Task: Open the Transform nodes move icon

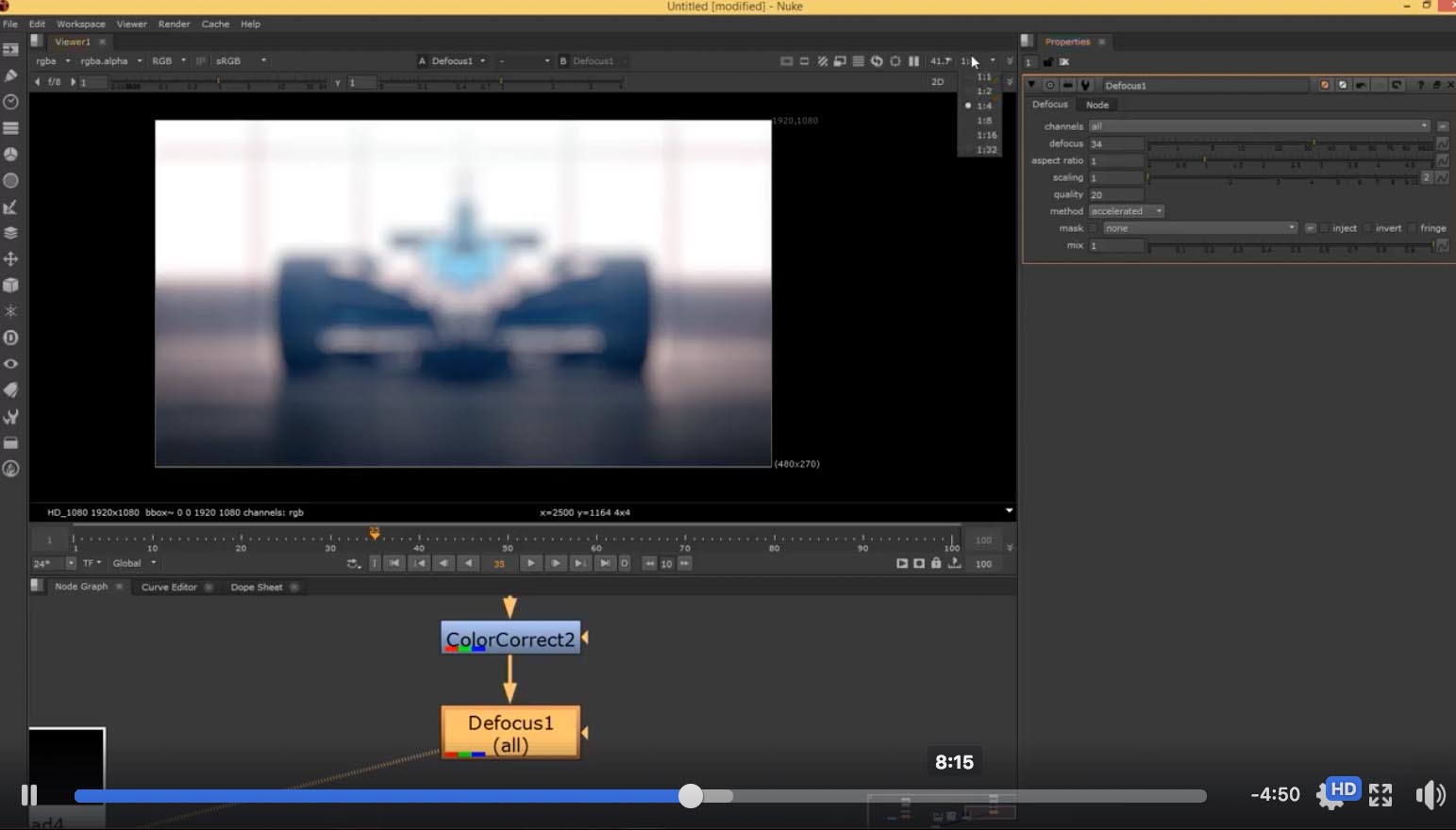Action: click(x=11, y=258)
